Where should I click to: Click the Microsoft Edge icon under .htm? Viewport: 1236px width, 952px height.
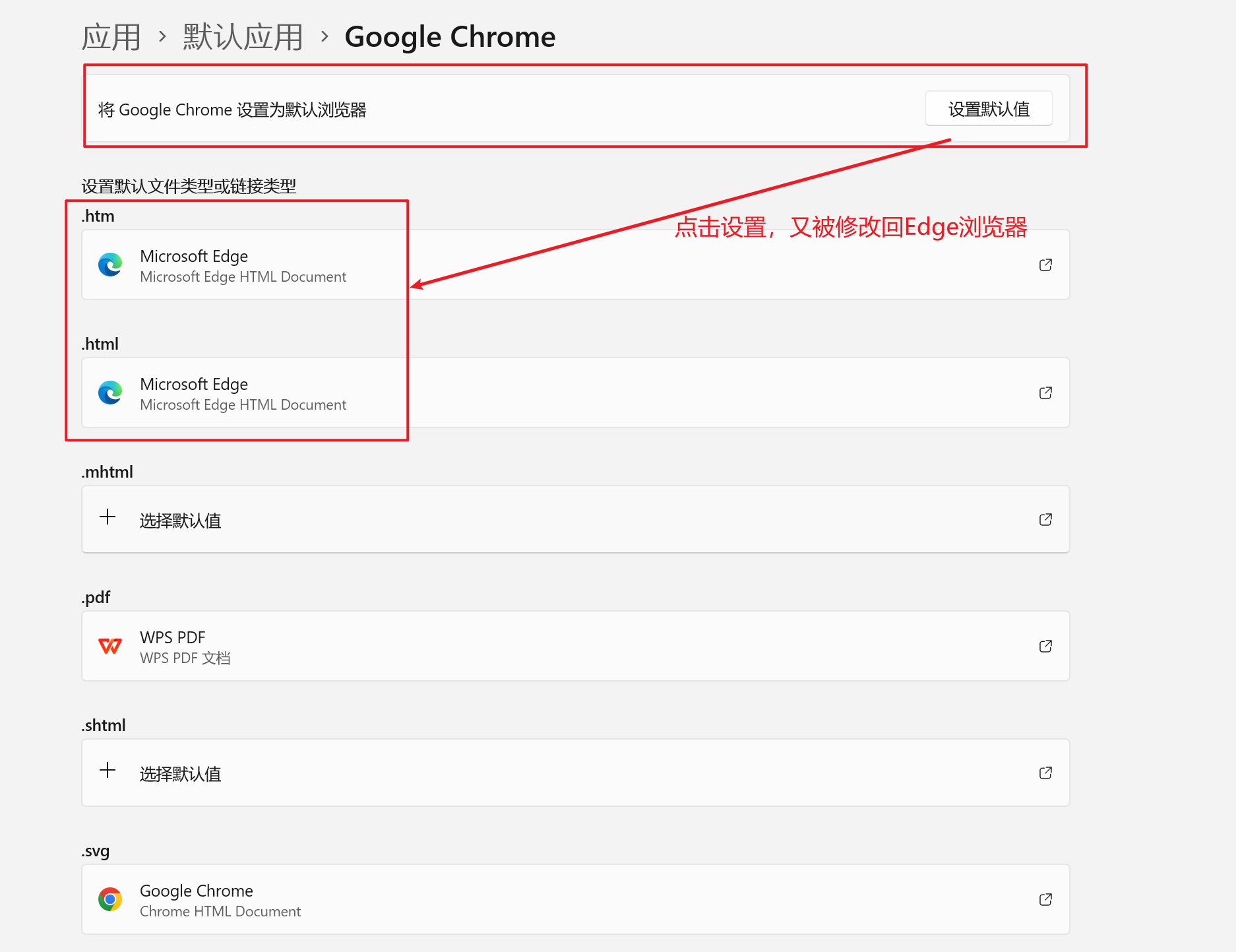click(x=110, y=265)
